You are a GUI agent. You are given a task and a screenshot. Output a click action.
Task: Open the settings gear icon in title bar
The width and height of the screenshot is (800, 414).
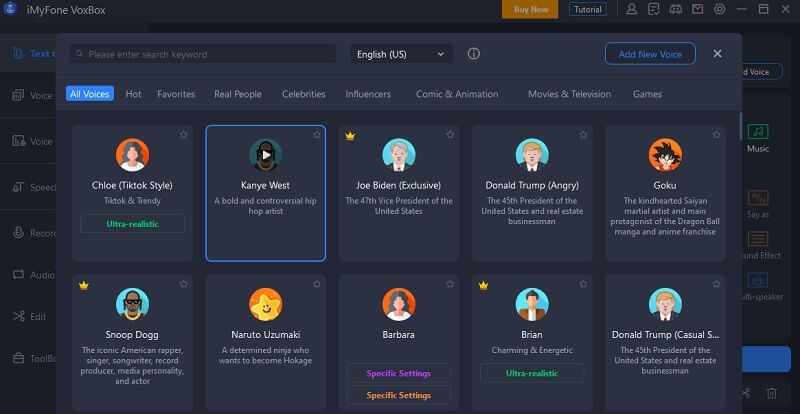point(719,9)
